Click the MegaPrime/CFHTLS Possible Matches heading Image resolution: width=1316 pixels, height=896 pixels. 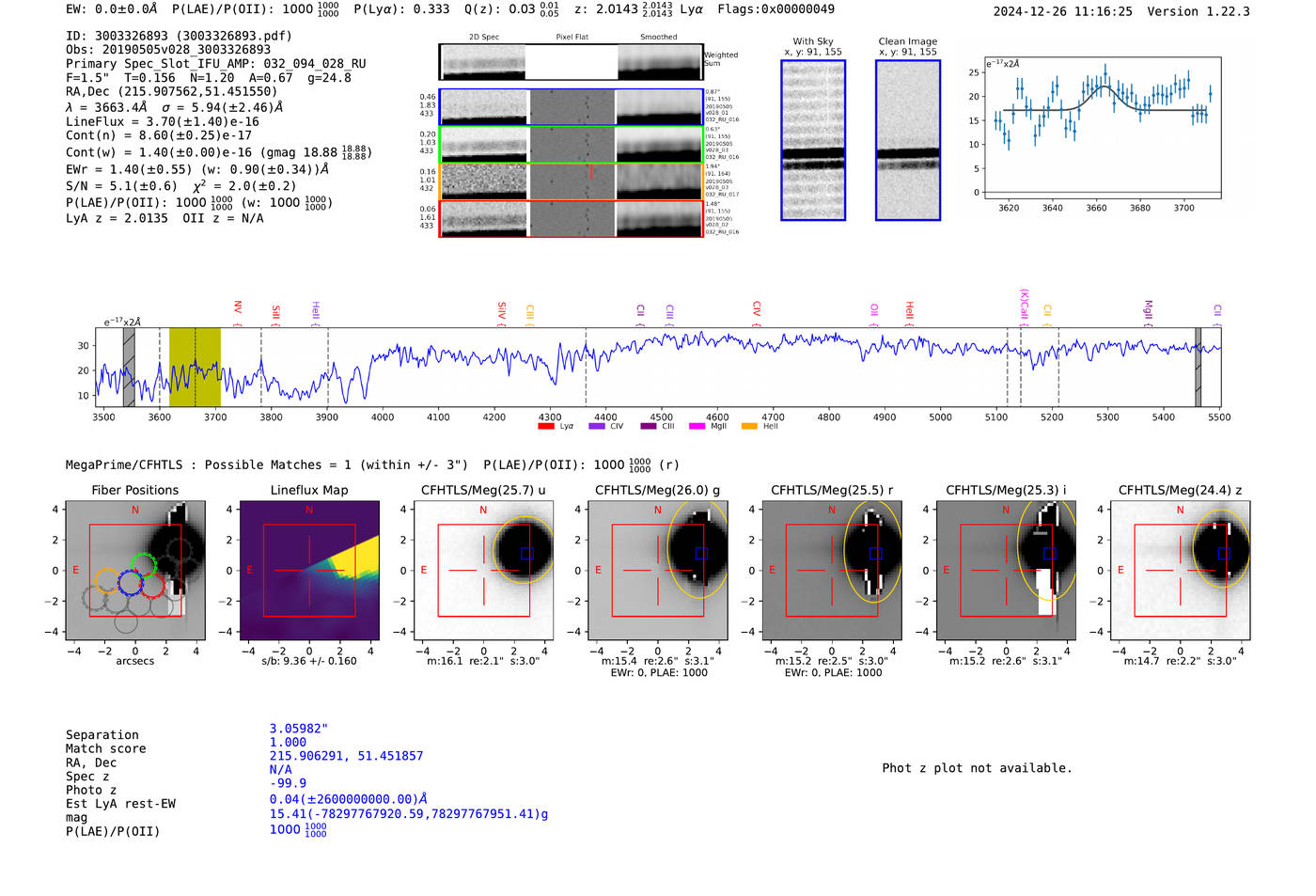coord(267,464)
